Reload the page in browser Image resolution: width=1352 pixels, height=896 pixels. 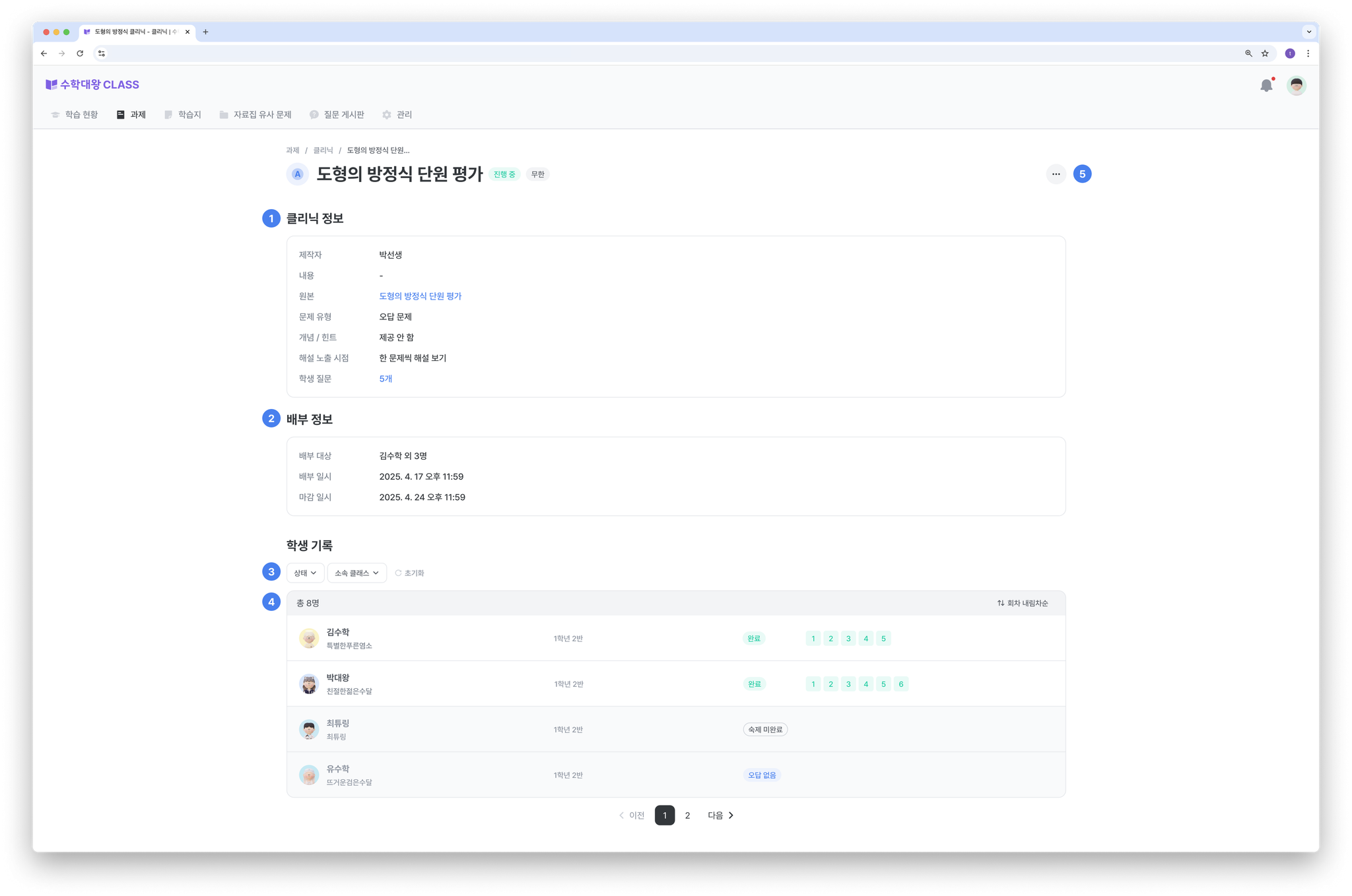coord(80,53)
